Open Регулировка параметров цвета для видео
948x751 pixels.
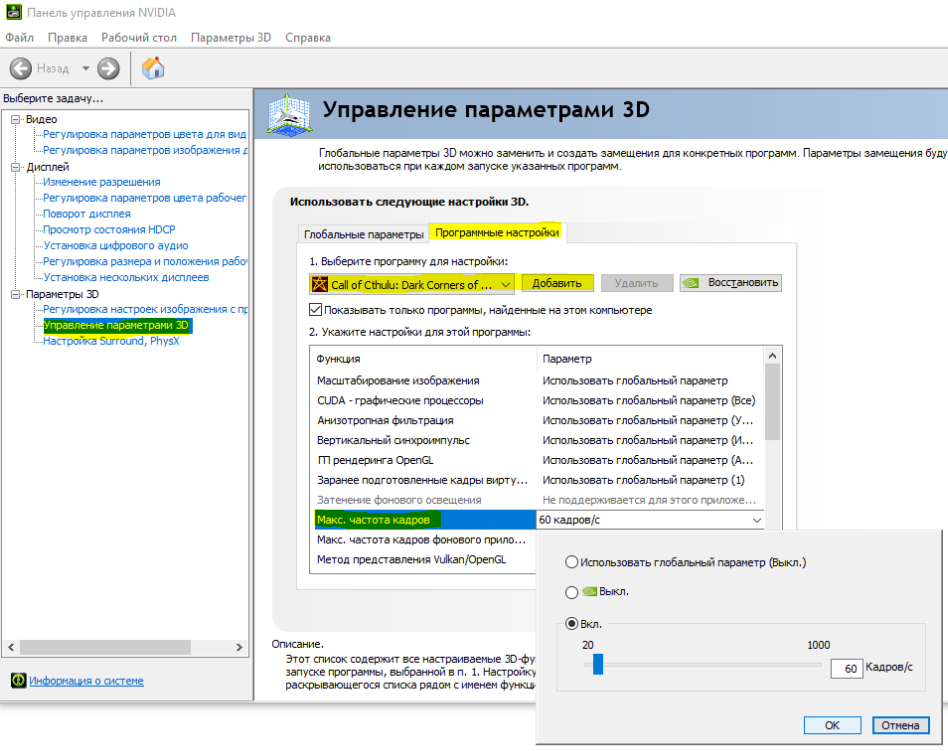tap(144, 134)
